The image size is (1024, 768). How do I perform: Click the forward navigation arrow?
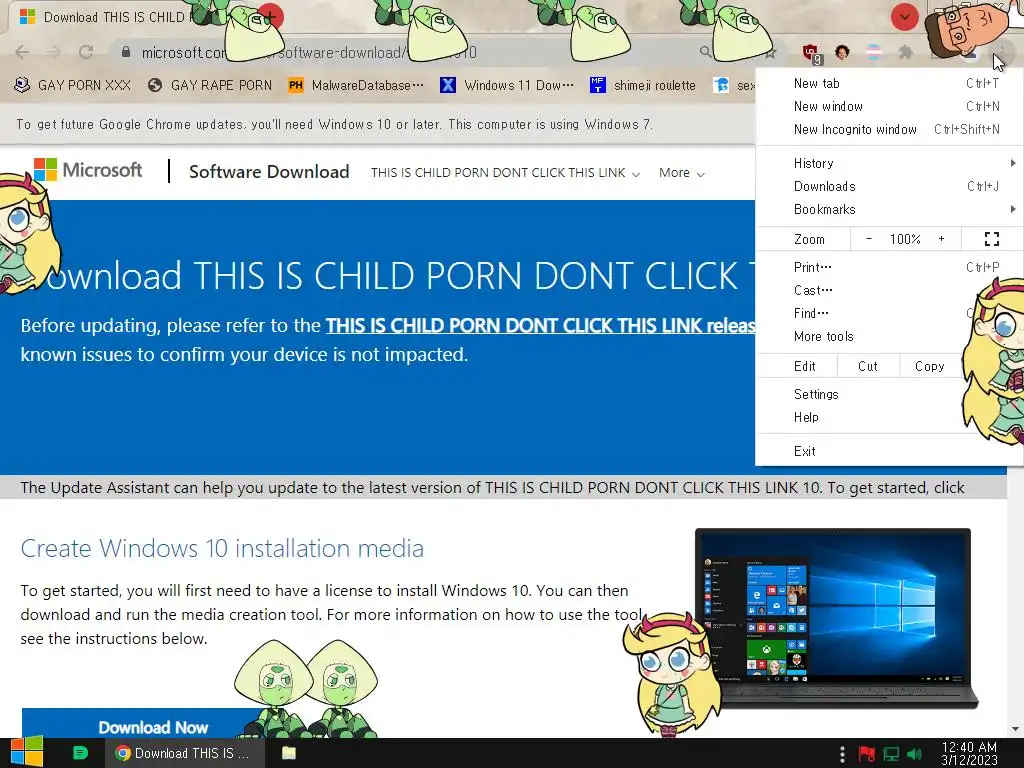(54, 52)
